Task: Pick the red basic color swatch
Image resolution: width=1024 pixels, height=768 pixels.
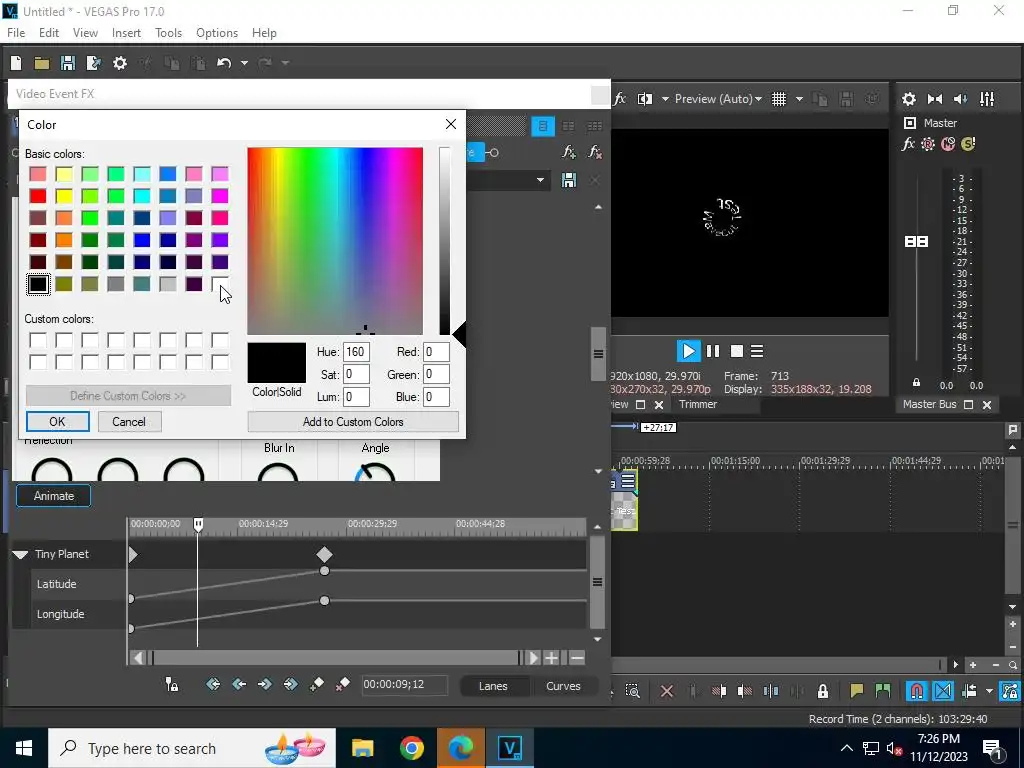Action: click(38, 196)
